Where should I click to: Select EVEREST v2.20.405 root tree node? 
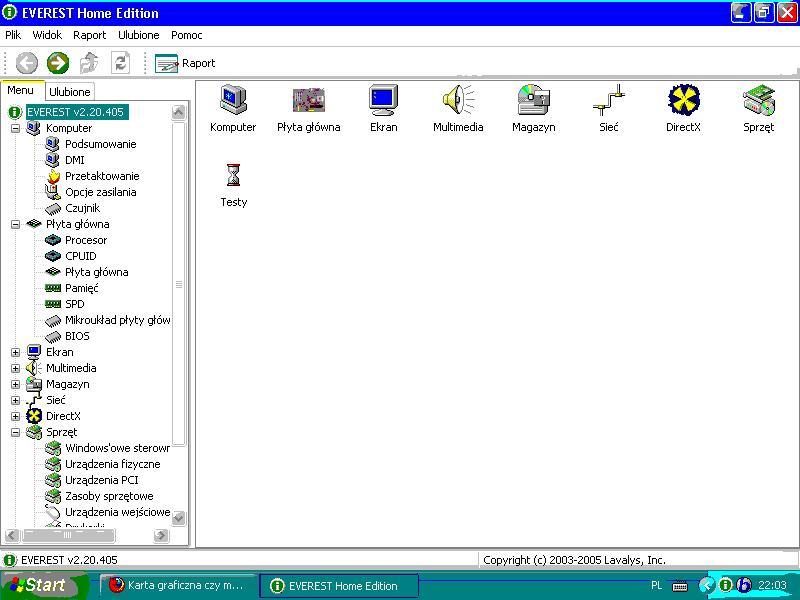(x=76, y=112)
